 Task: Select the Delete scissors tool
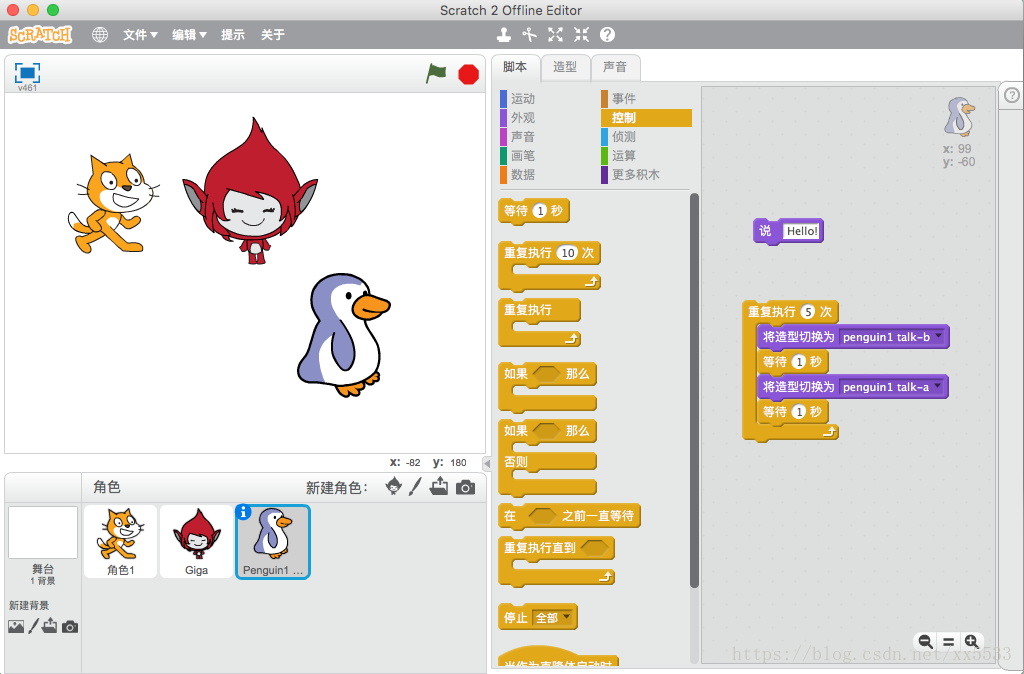pos(530,35)
